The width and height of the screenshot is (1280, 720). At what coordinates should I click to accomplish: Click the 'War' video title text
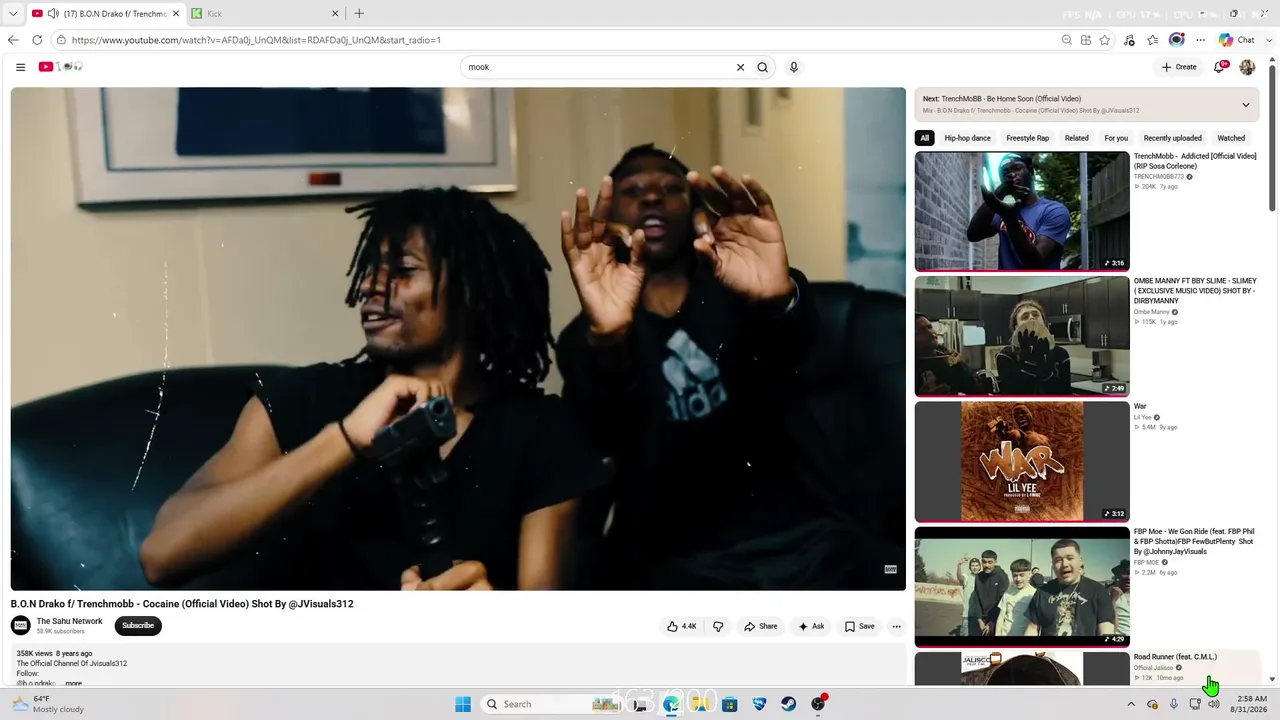[x=1140, y=407]
